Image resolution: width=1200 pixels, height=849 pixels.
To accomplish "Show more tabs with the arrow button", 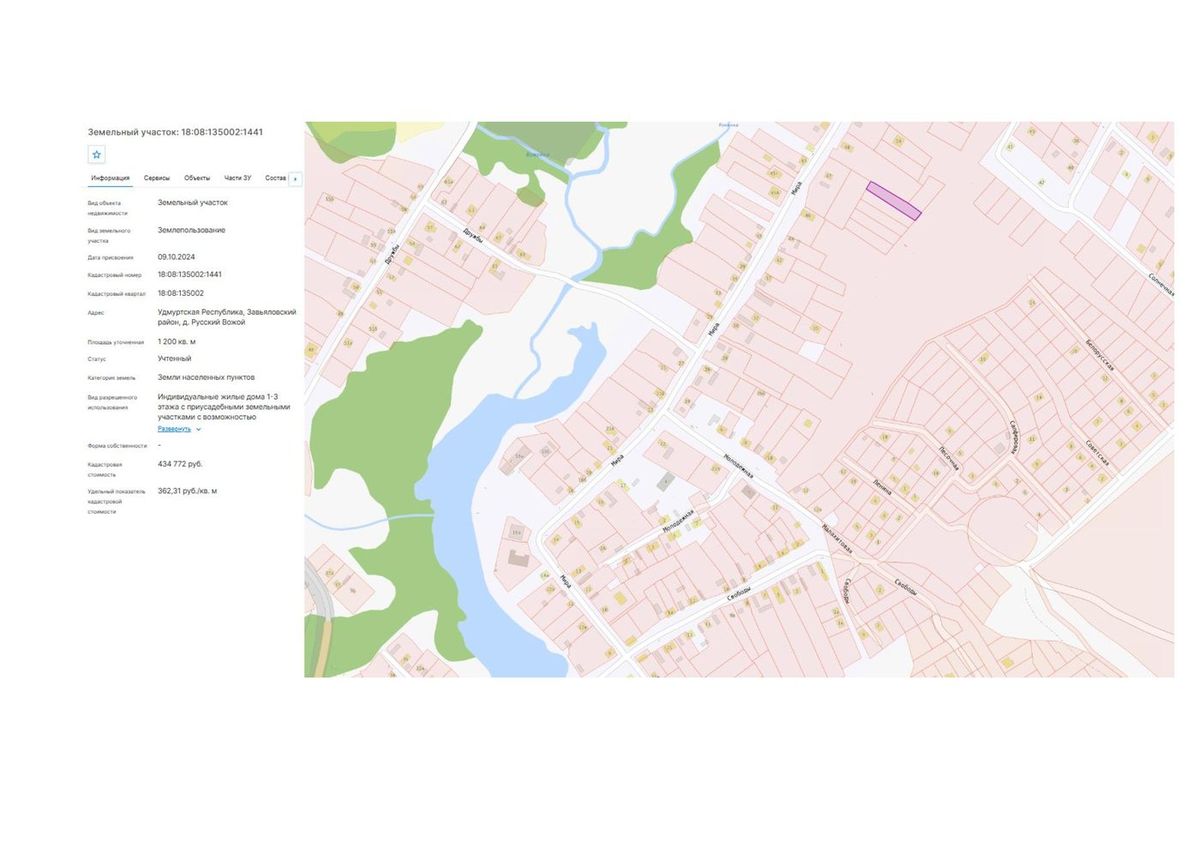I will coord(295,179).
